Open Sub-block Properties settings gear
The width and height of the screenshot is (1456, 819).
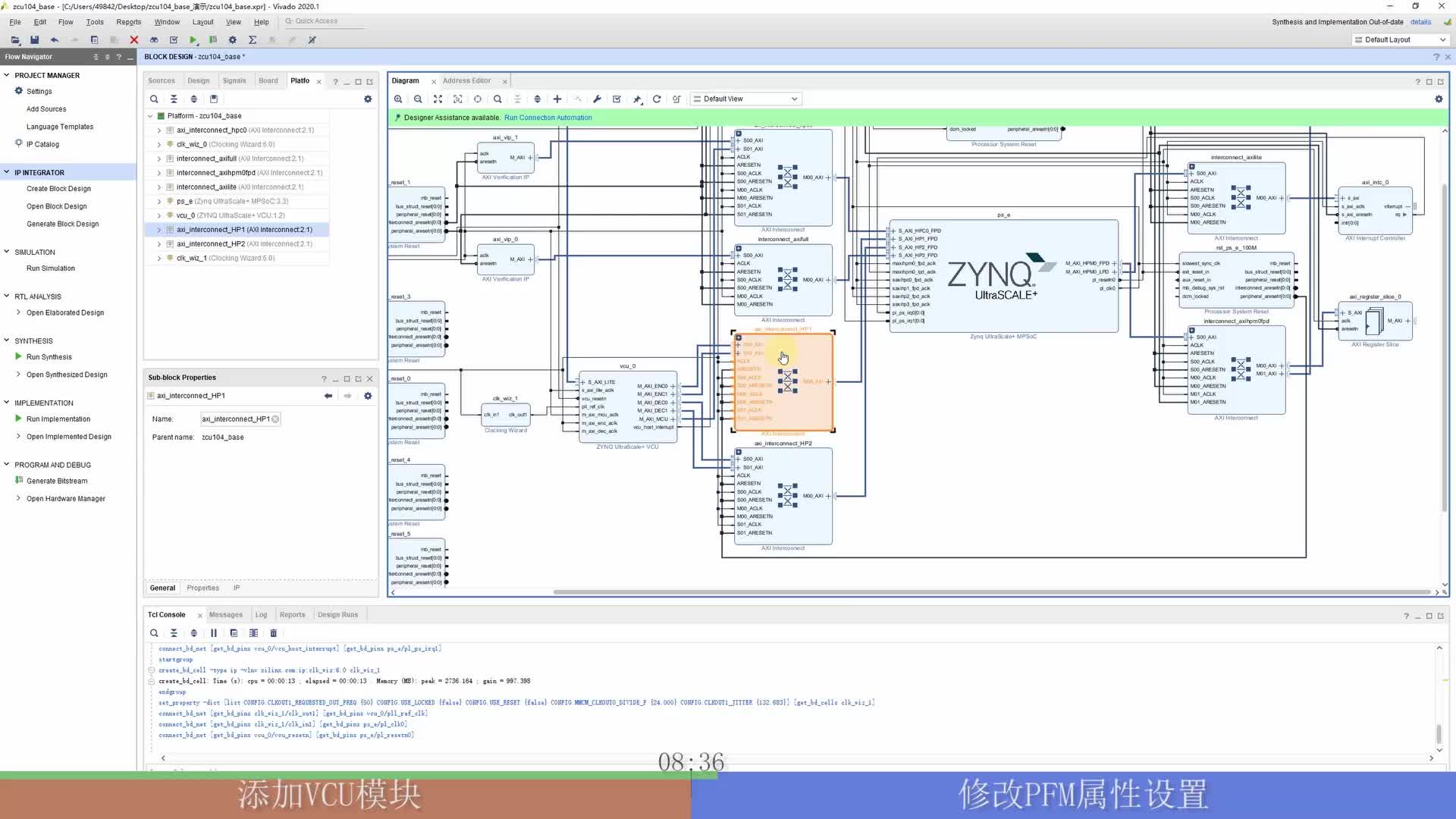(368, 395)
